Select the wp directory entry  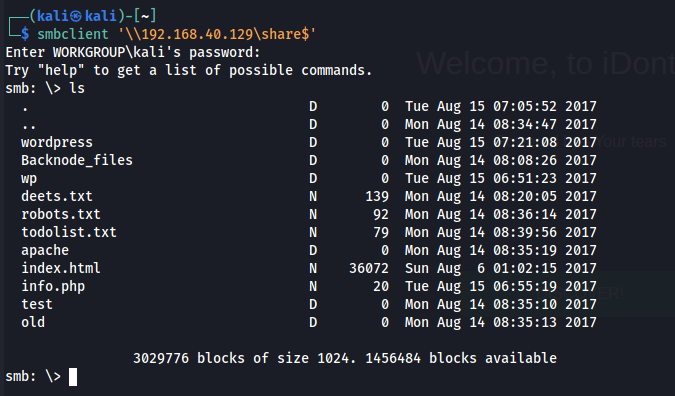point(29,179)
